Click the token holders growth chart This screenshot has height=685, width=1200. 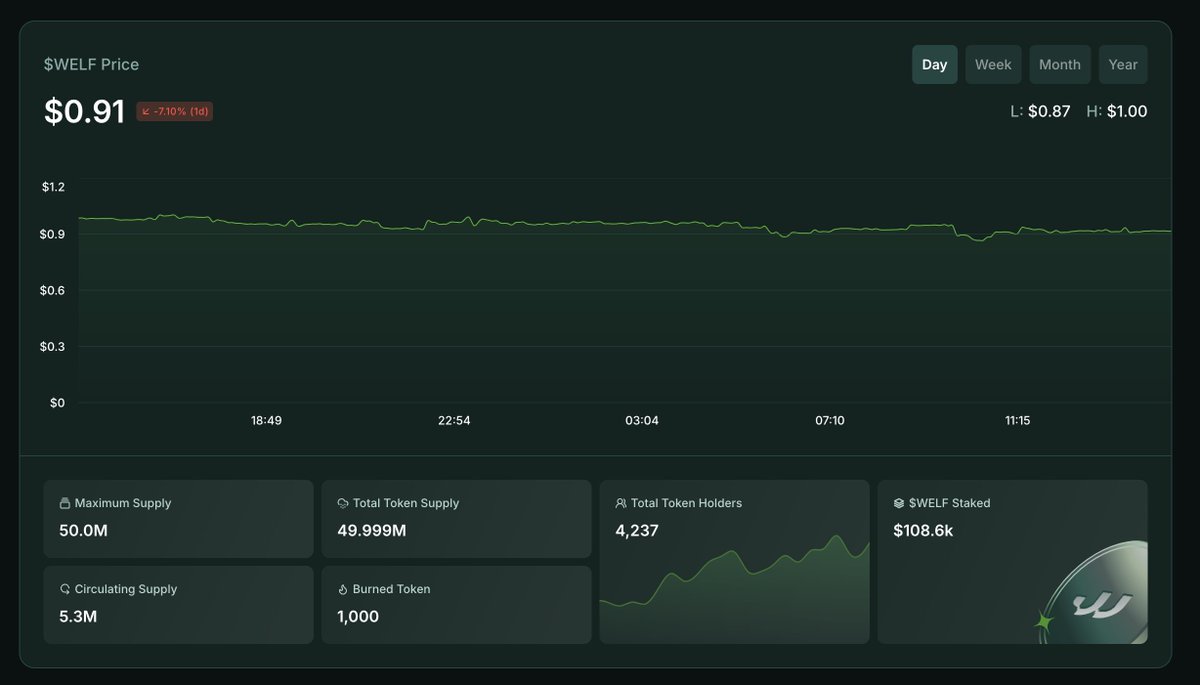tap(734, 590)
